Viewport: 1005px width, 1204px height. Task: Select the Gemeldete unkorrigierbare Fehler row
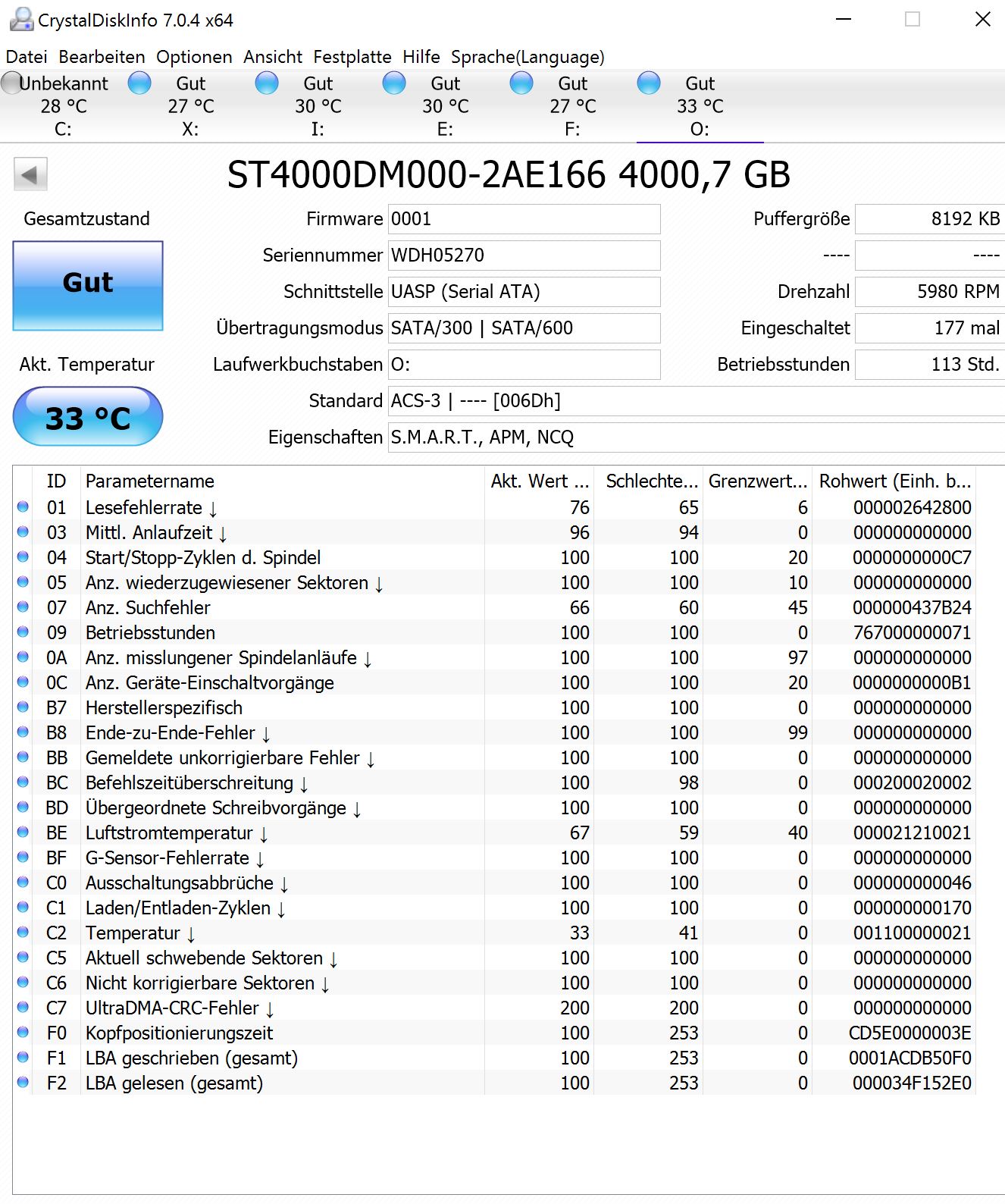click(494, 757)
